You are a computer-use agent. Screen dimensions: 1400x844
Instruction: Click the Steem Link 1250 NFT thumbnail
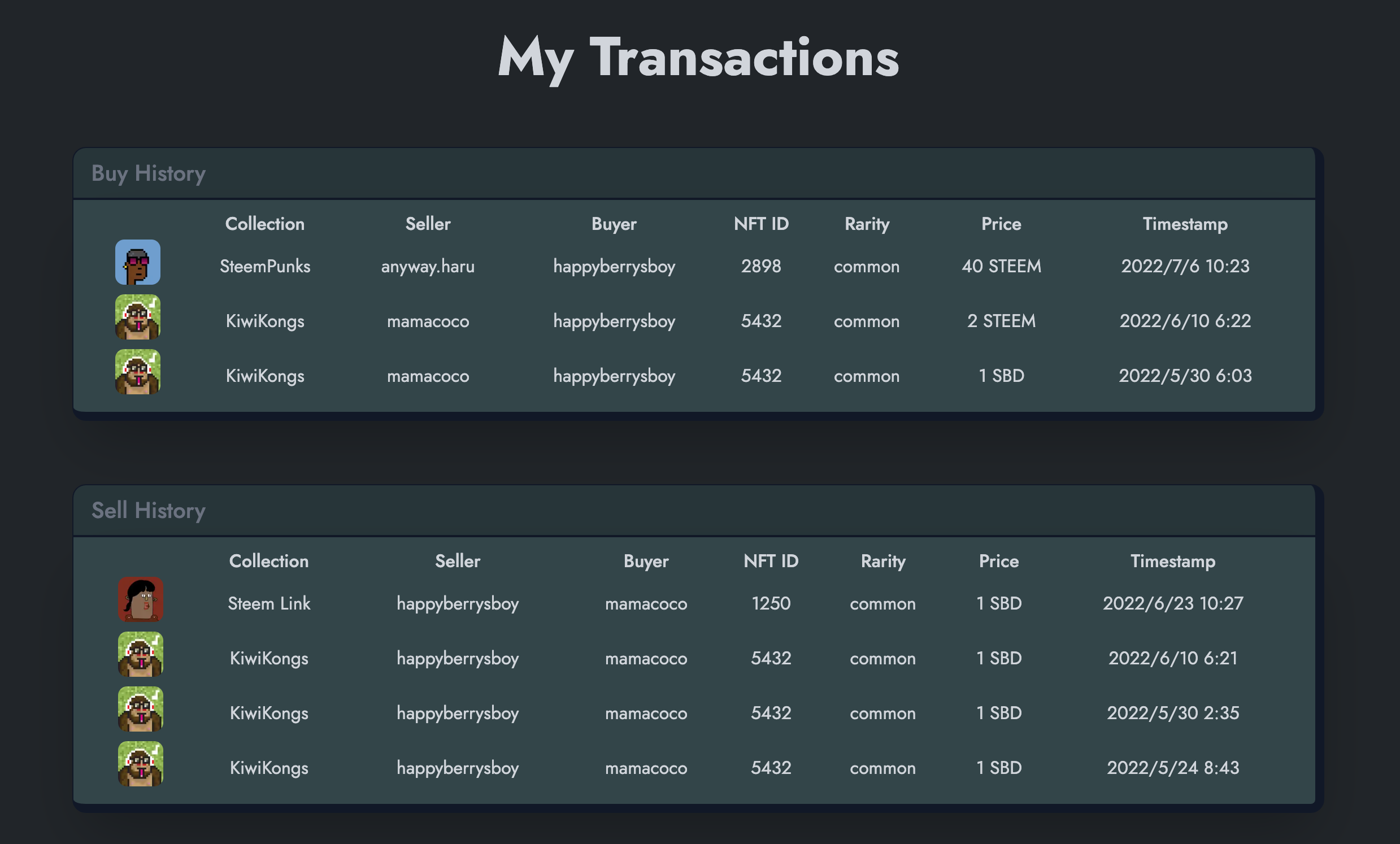(140, 600)
